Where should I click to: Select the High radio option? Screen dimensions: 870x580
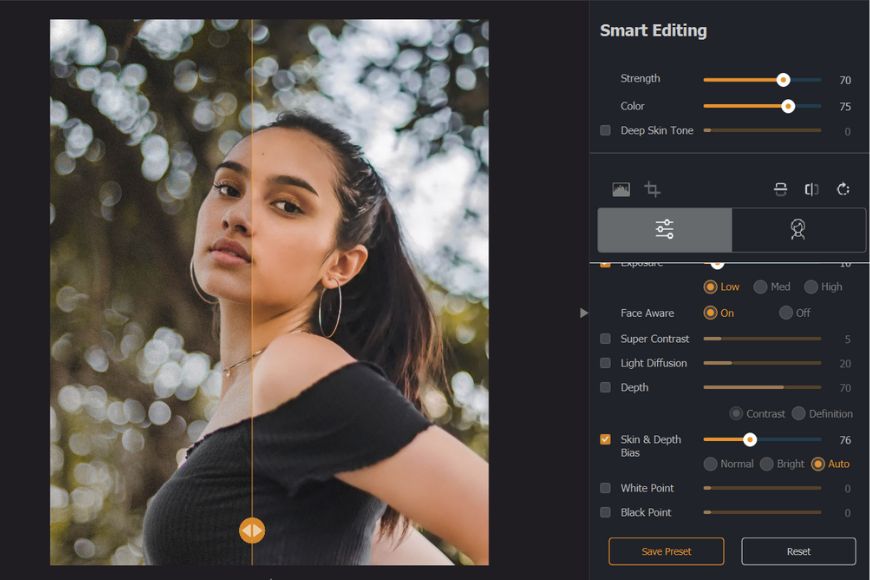point(811,287)
